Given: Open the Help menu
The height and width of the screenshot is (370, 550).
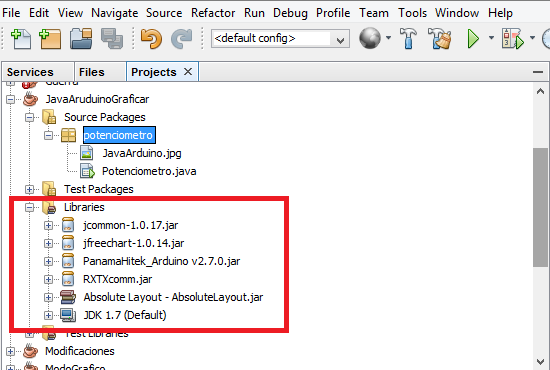Looking at the screenshot, I should [500, 13].
